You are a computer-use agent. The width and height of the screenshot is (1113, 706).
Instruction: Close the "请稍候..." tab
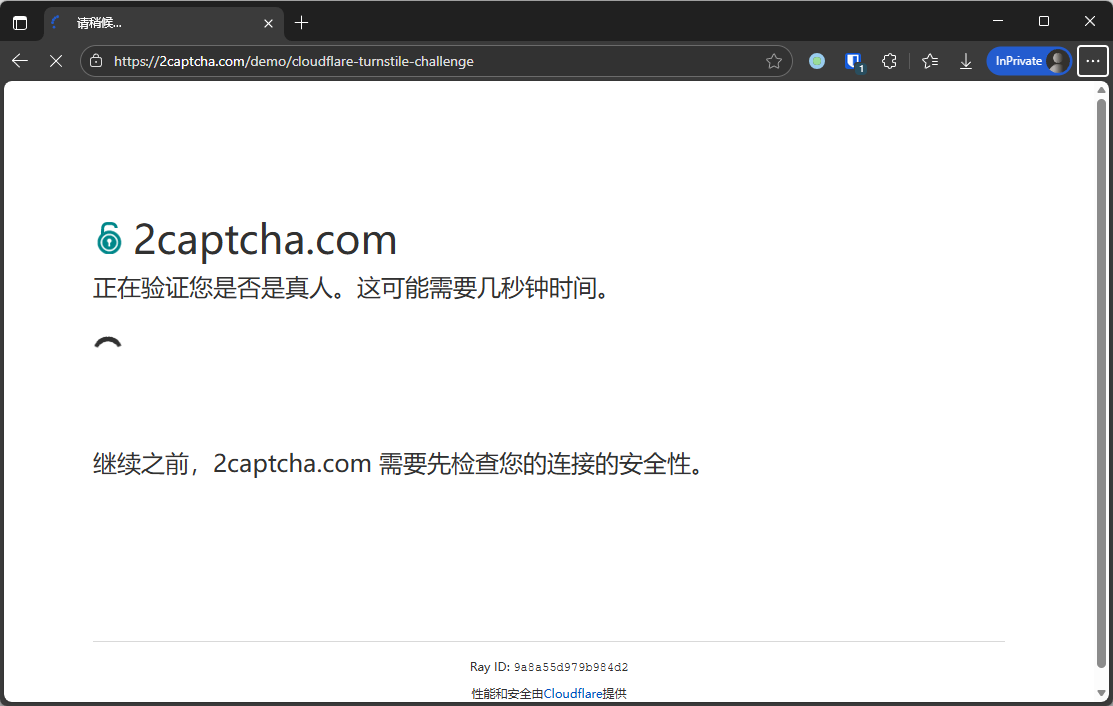(x=268, y=22)
